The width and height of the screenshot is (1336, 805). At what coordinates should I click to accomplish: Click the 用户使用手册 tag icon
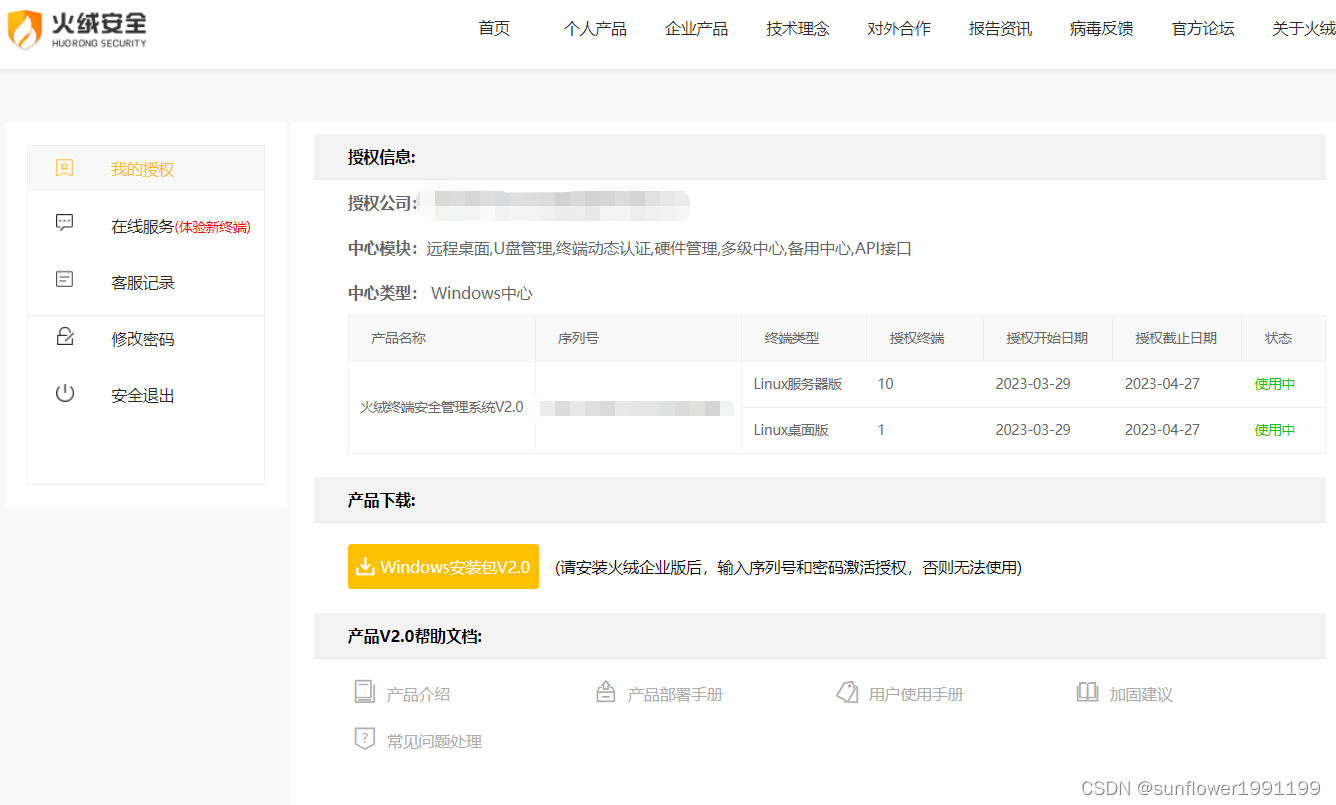pos(847,692)
